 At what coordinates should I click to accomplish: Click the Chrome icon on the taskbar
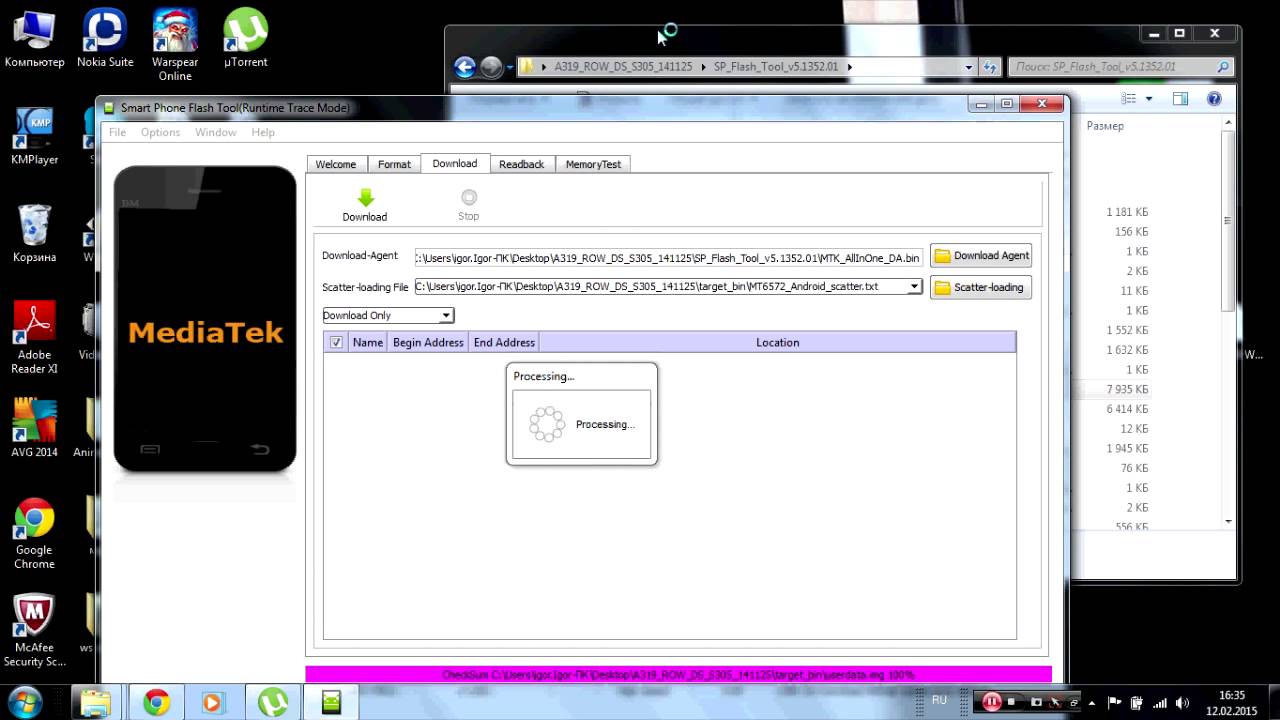[156, 703]
